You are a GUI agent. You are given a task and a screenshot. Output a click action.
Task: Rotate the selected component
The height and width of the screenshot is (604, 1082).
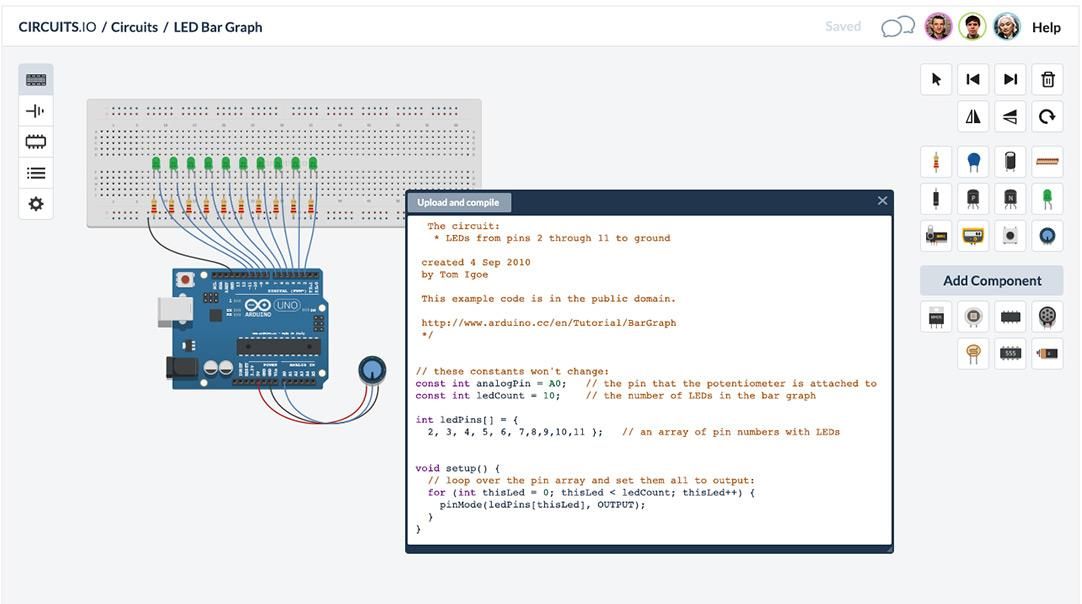pyautogui.click(x=1047, y=116)
